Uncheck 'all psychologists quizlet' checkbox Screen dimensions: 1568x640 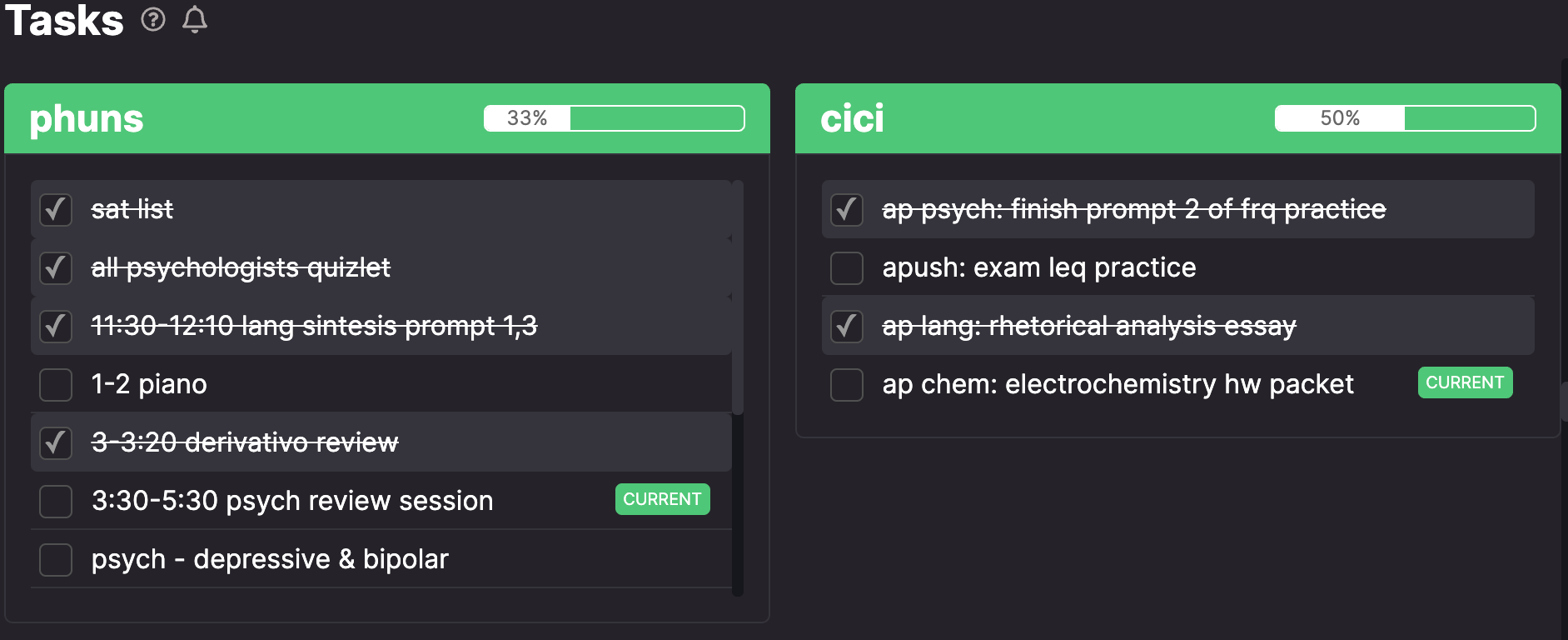56,267
